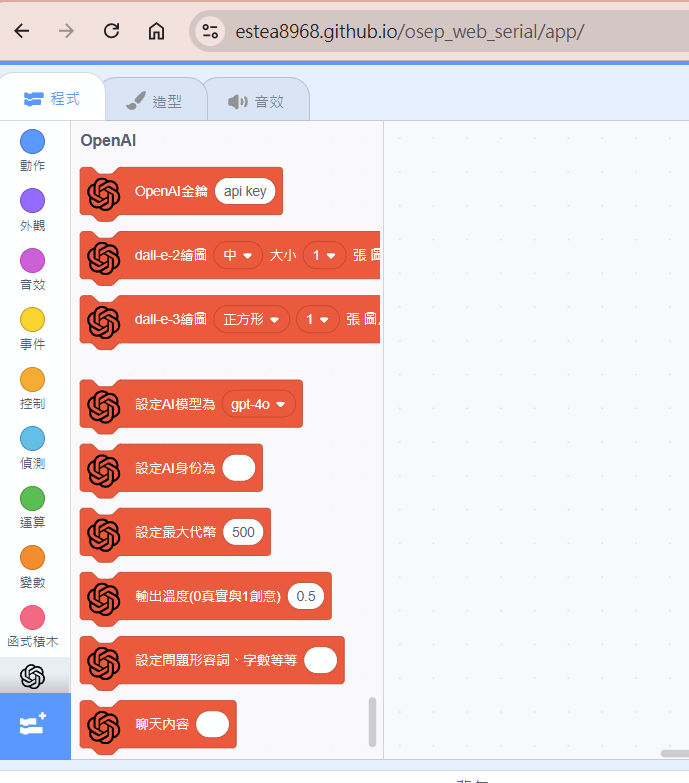The height and width of the screenshot is (783, 689).
Task: Go back using browser back arrow
Action: (22, 31)
